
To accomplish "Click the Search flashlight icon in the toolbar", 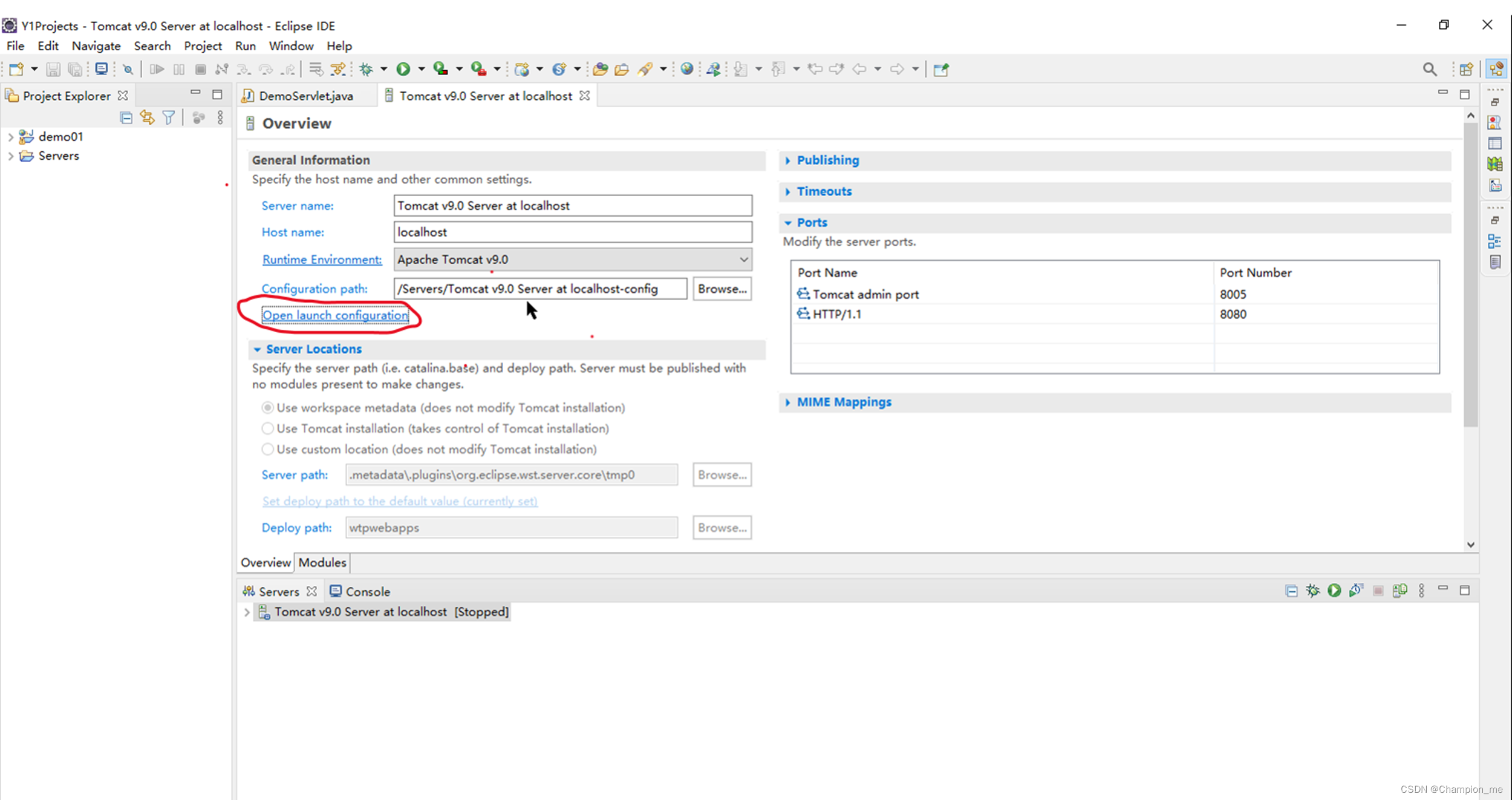I will pyautogui.click(x=645, y=70).
